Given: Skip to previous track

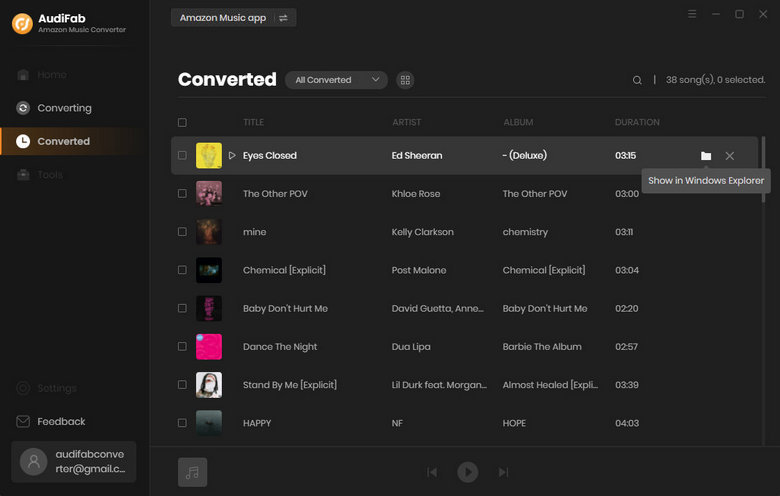Looking at the screenshot, I should pos(432,472).
